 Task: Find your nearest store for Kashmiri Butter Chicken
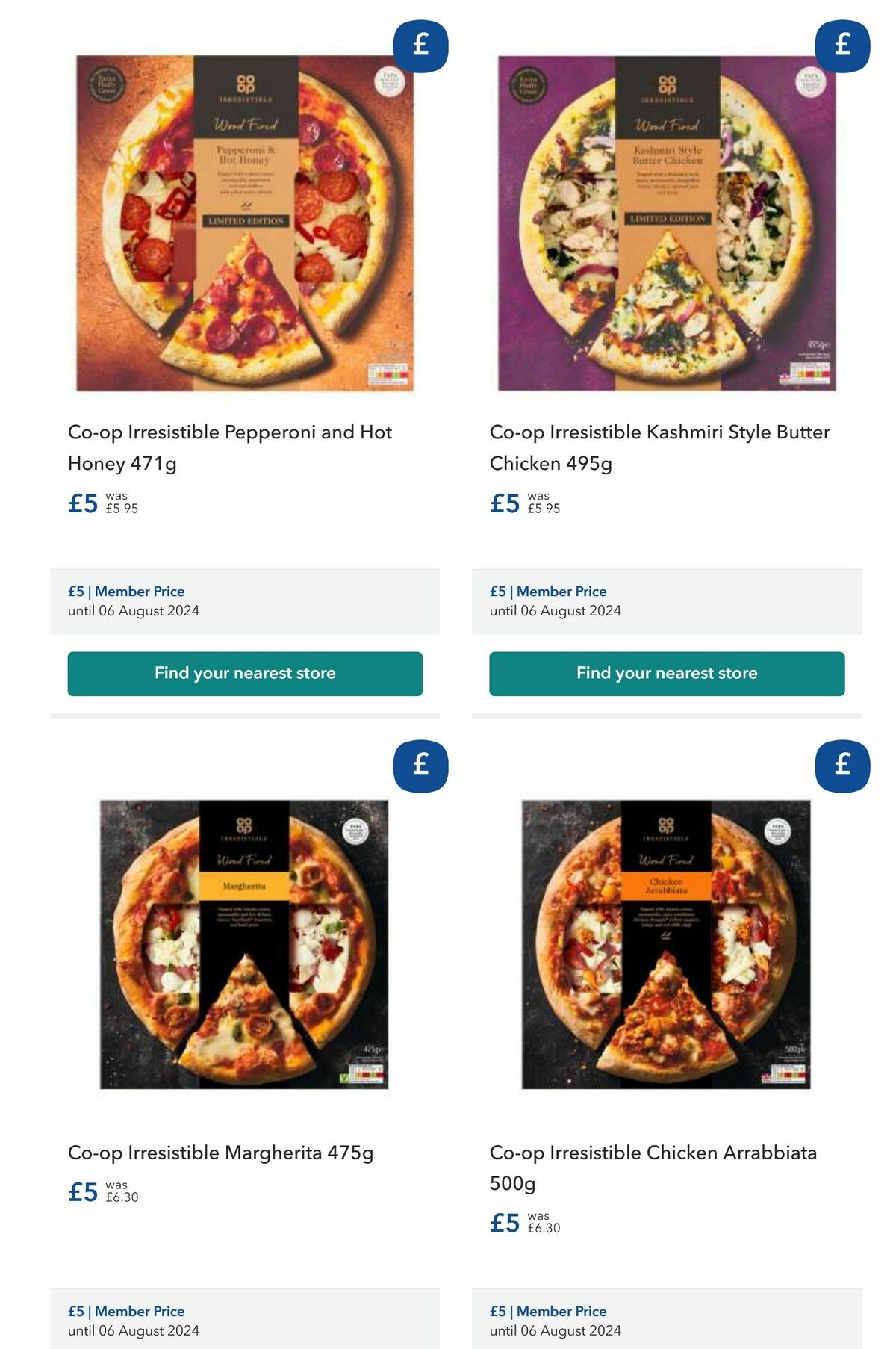(x=666, y=673)
